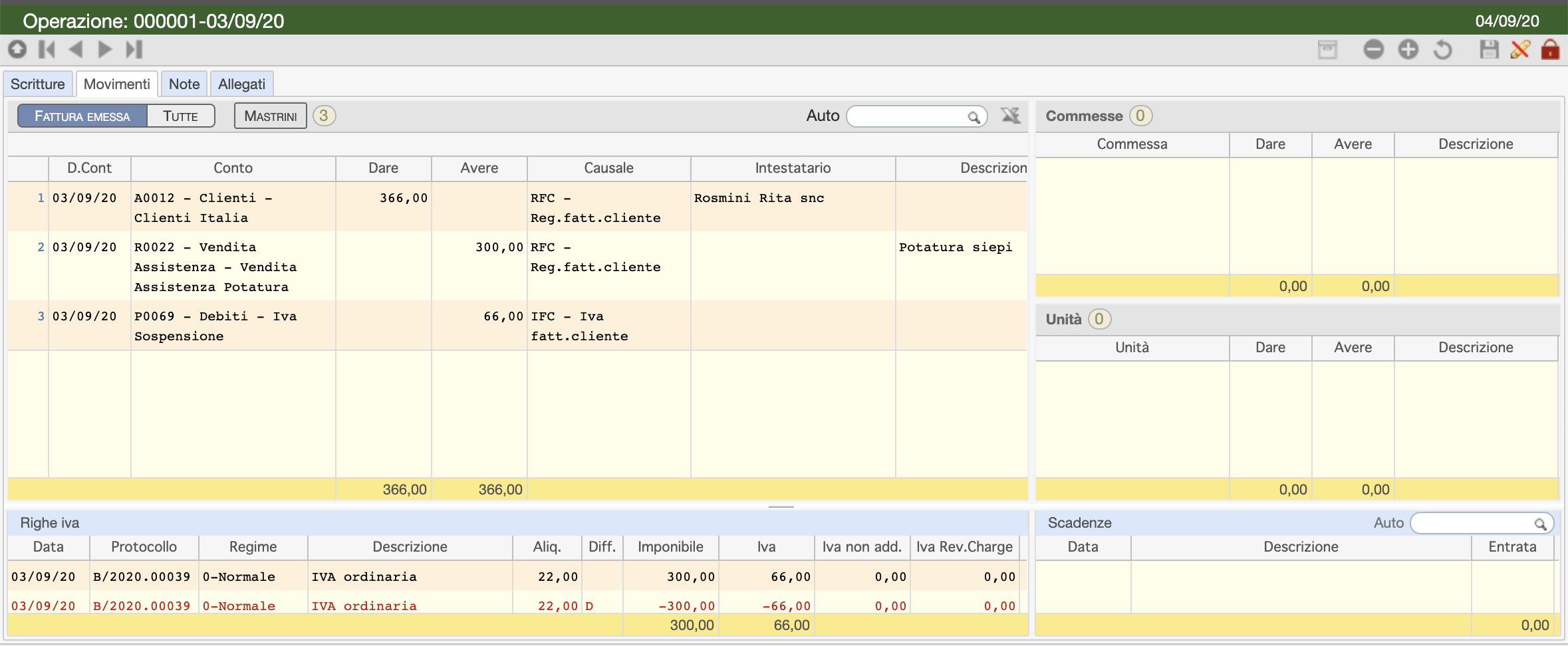Select the Tutte filter
Viewport: 1568px width, 646px height.
pos(181,116)
